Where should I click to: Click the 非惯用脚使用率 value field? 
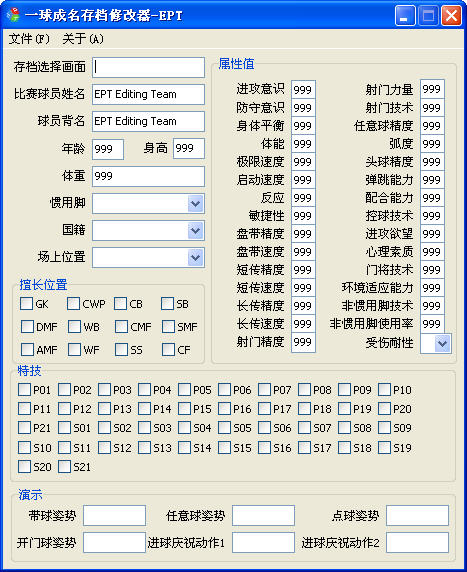coord(432,324)
